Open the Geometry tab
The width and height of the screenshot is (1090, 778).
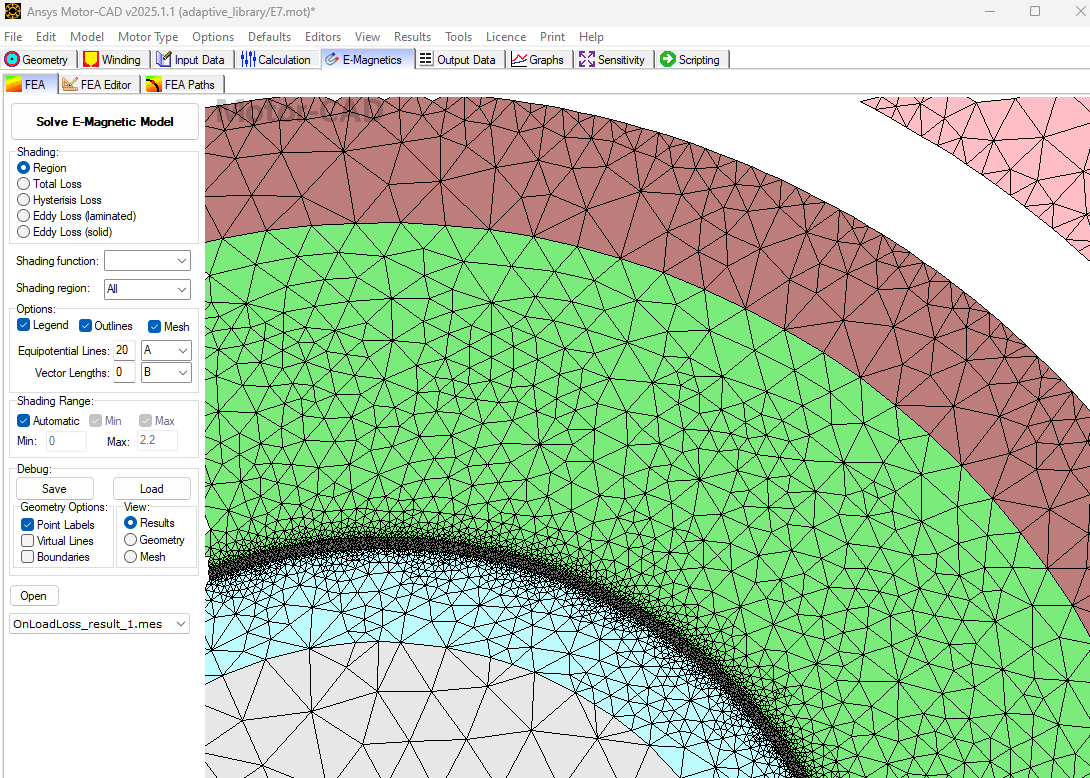point(37,60)
